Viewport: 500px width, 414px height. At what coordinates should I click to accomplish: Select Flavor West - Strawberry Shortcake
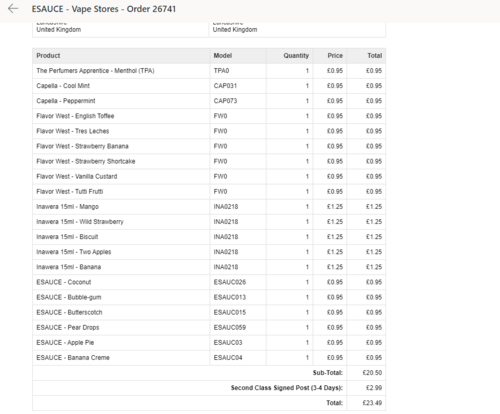coord(86,161)
